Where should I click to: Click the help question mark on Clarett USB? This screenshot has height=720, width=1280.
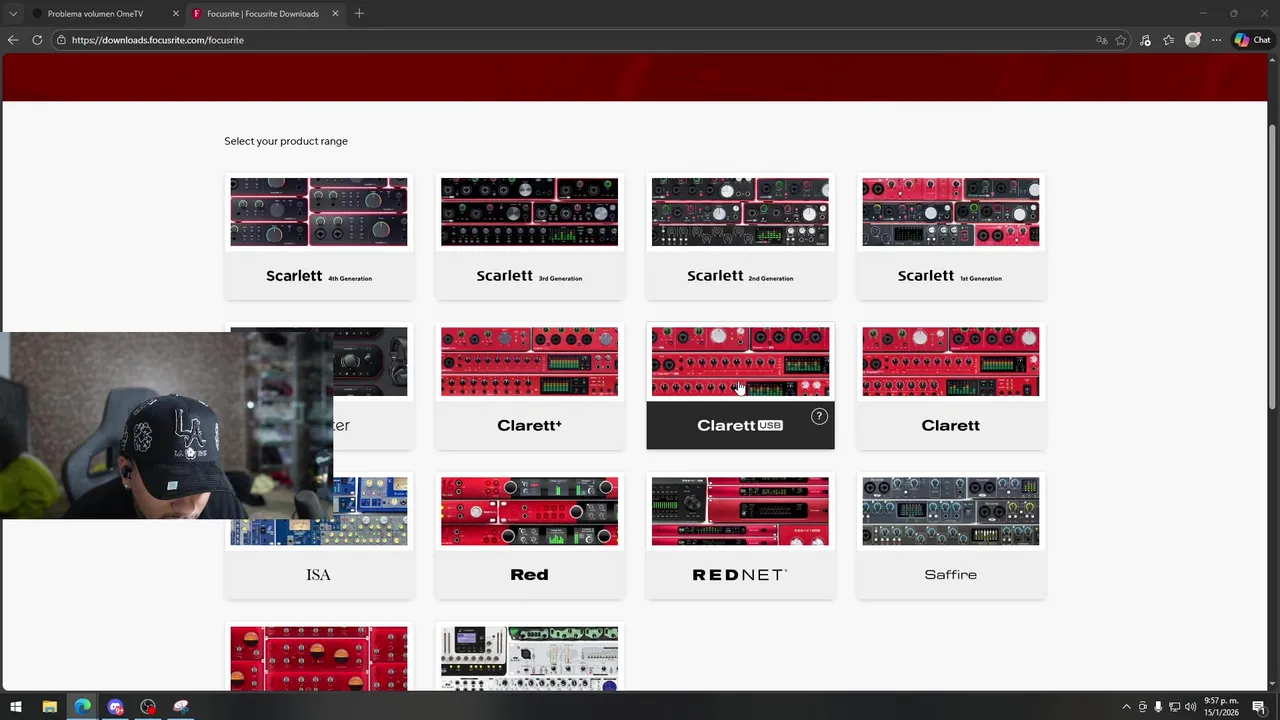pyautogui.click(x=819, y=416)
